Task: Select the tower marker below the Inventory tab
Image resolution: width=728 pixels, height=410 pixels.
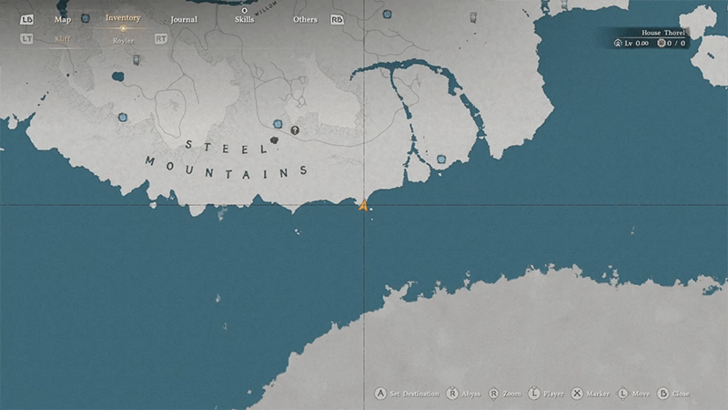Action: click(136, 60)
